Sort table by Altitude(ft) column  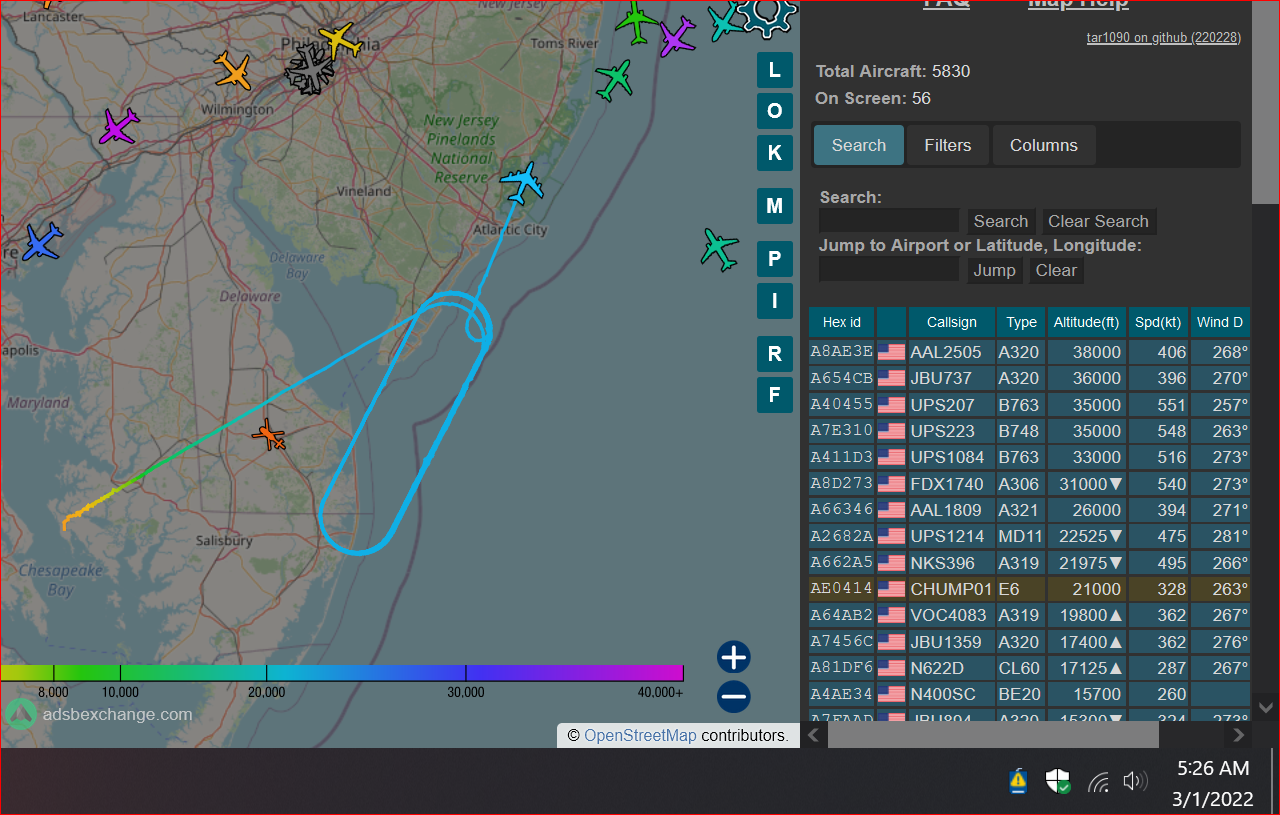click(1086, 322)
